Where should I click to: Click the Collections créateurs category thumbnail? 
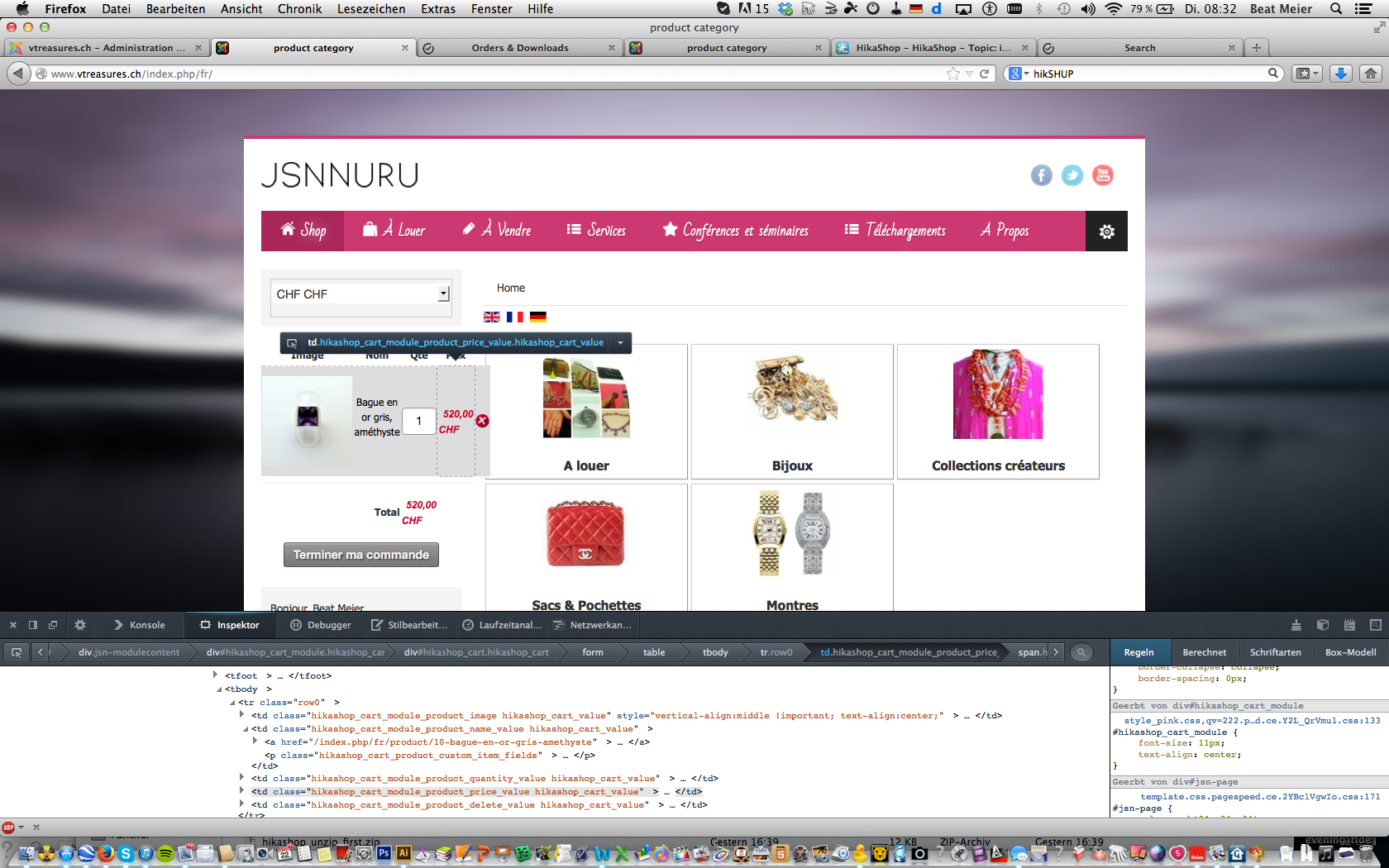click(998, 393)
